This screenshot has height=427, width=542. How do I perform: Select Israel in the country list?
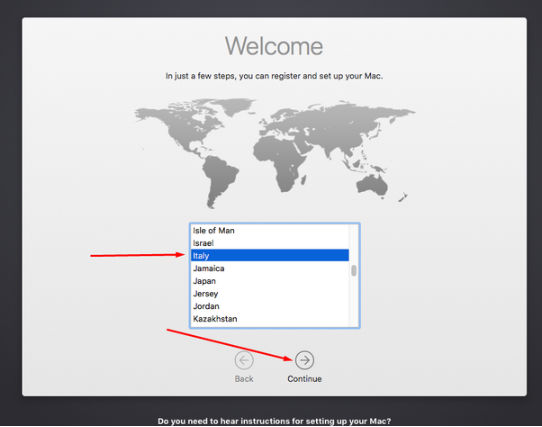270,243
